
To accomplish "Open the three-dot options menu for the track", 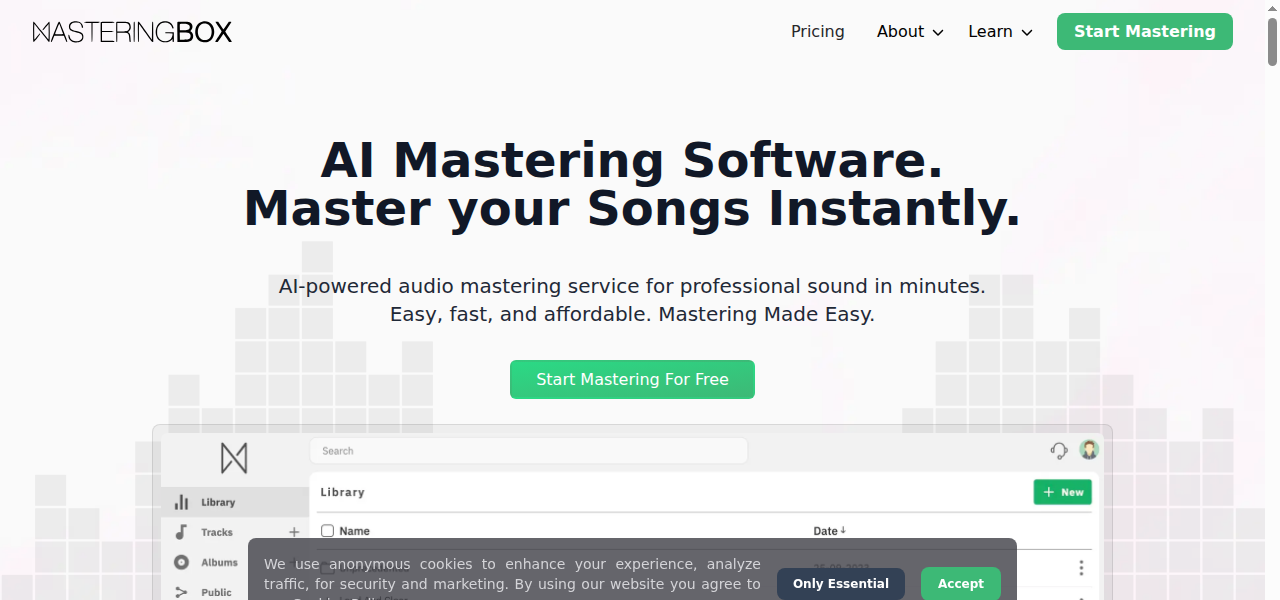I will click(x=1081, y=568).
